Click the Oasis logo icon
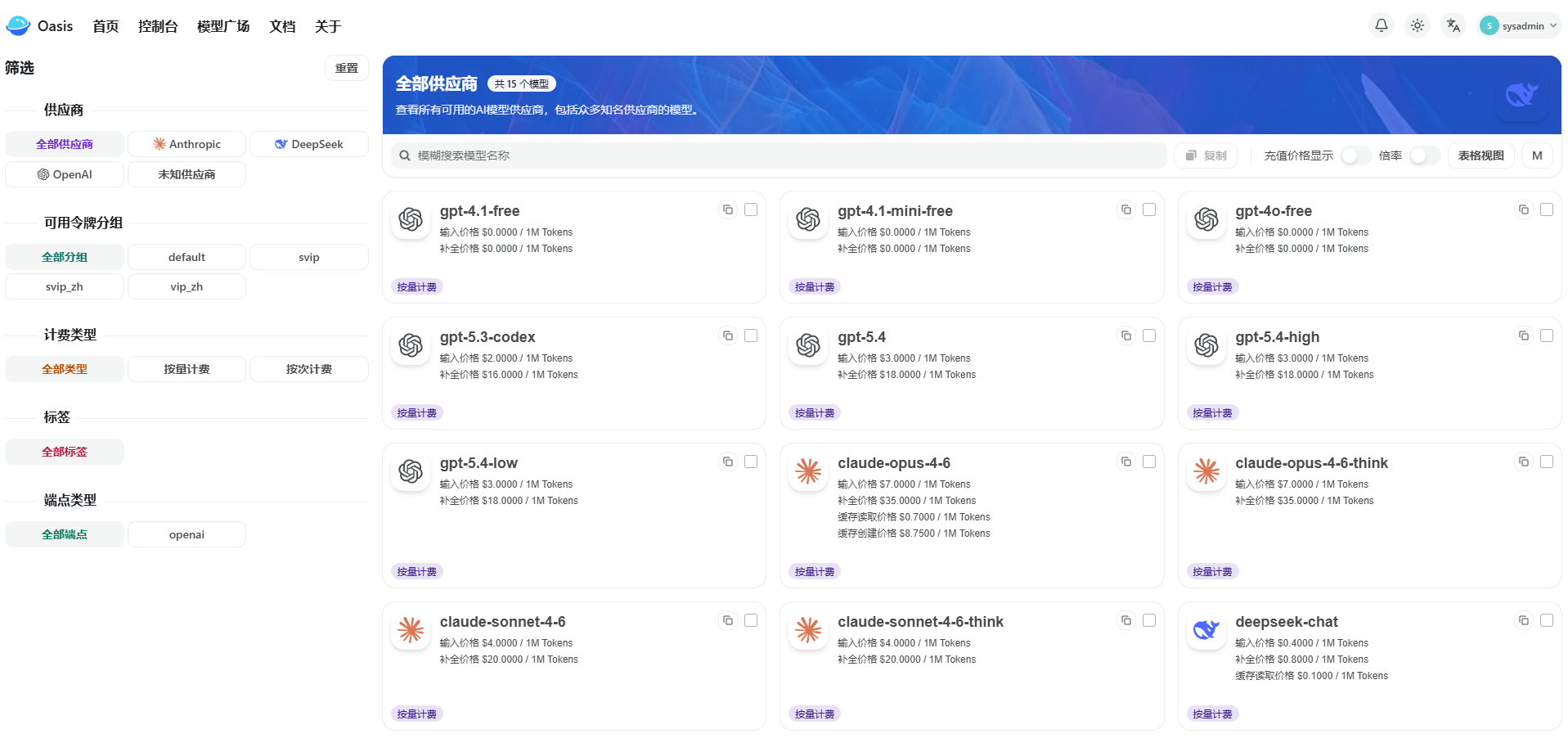 pyautogui.click(x=18, y=26)
